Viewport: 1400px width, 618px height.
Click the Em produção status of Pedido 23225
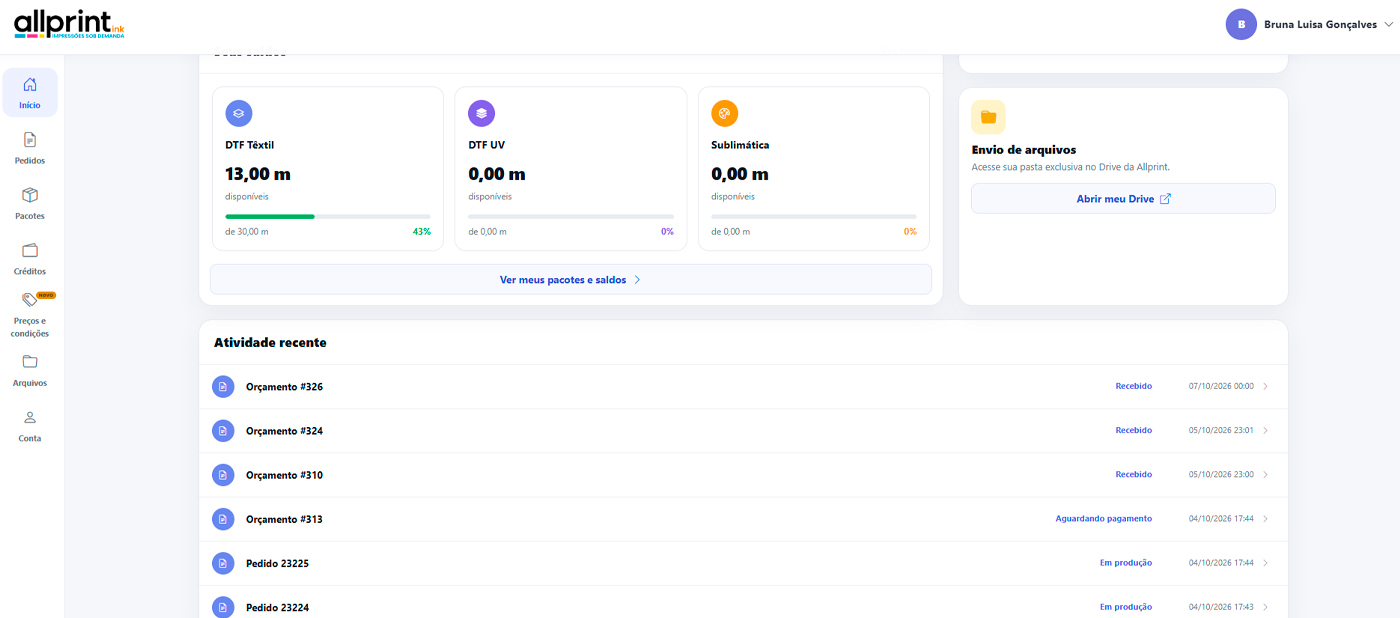(1126, 563)
